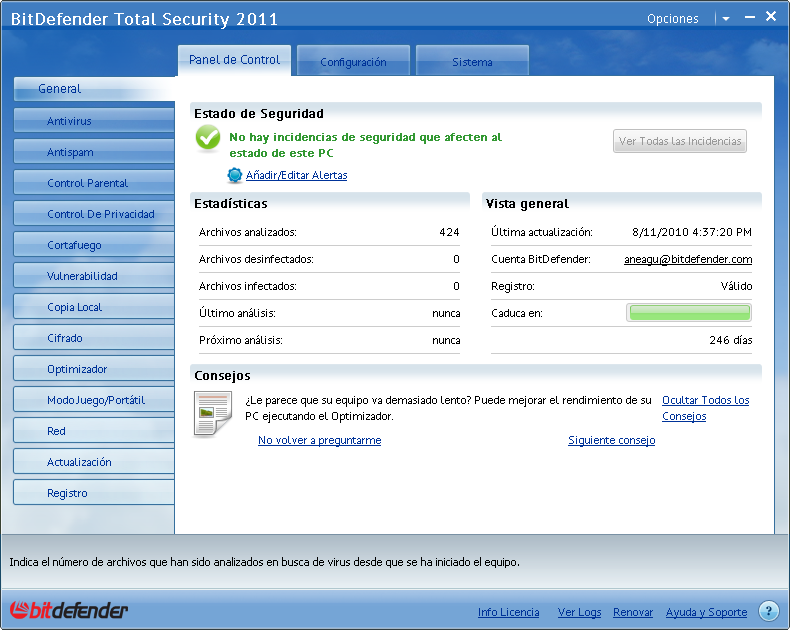Open the Control De Privacidad section

tap(94, 214)
